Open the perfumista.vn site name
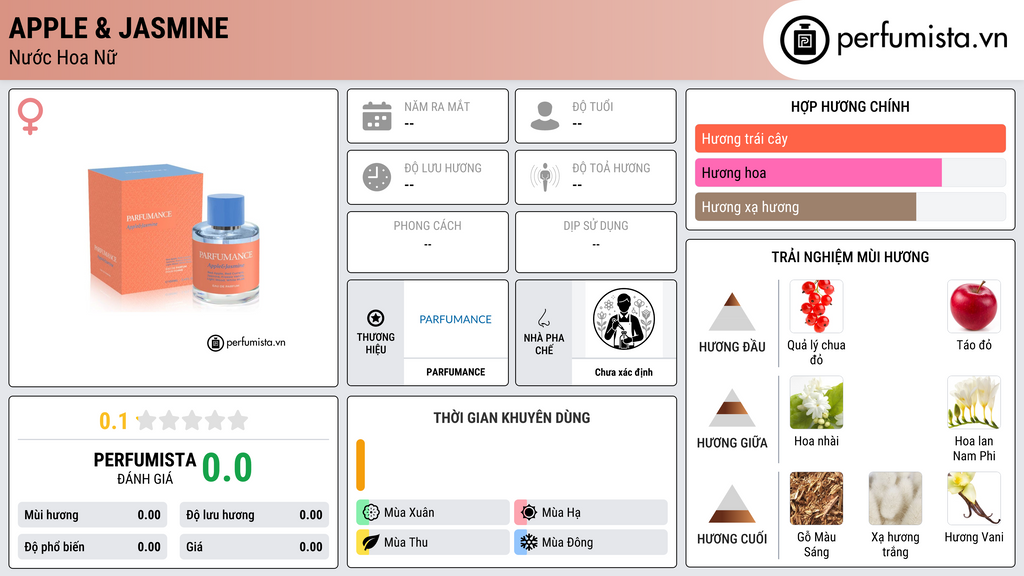The height and width of the screenshot is (576, 1024). [922, 39]
